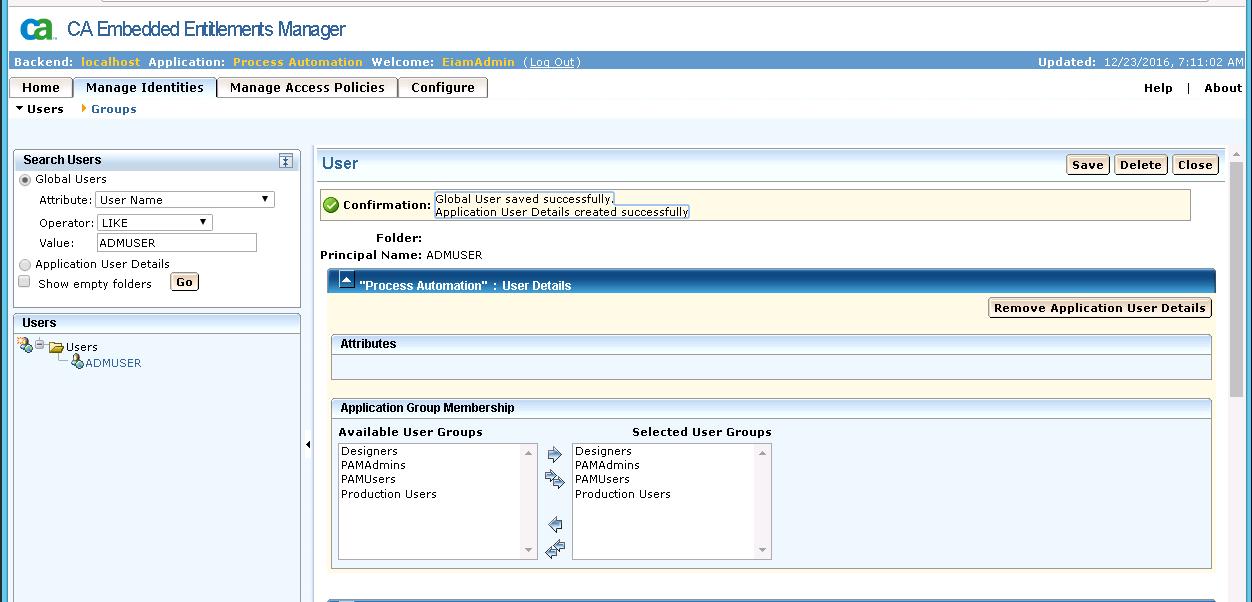
Task: Collapse the "Process Automation" User Details section
Action: click(x=346, y=280)
